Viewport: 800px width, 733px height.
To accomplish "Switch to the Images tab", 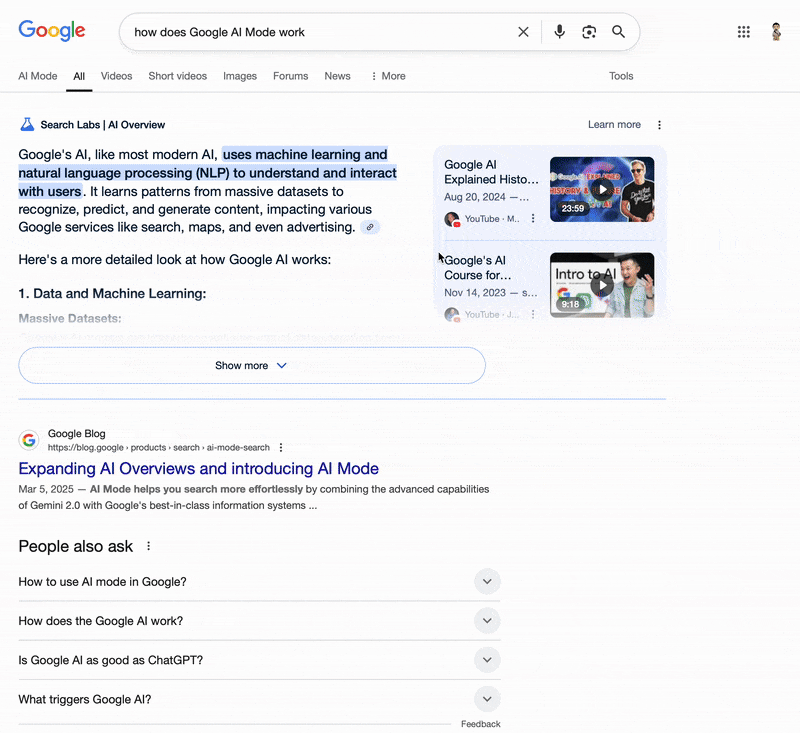I will coord(240,76).
